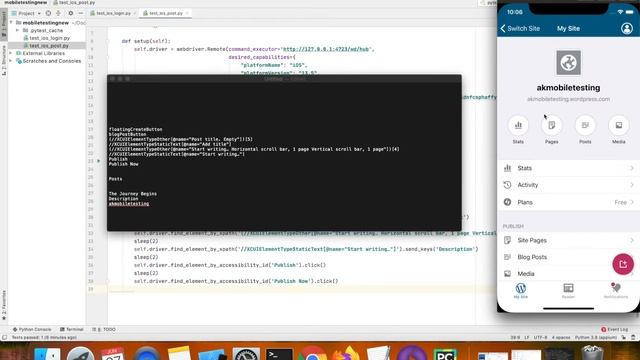
Task: Tap the Posts quick action circle
Action: point(585,125)
